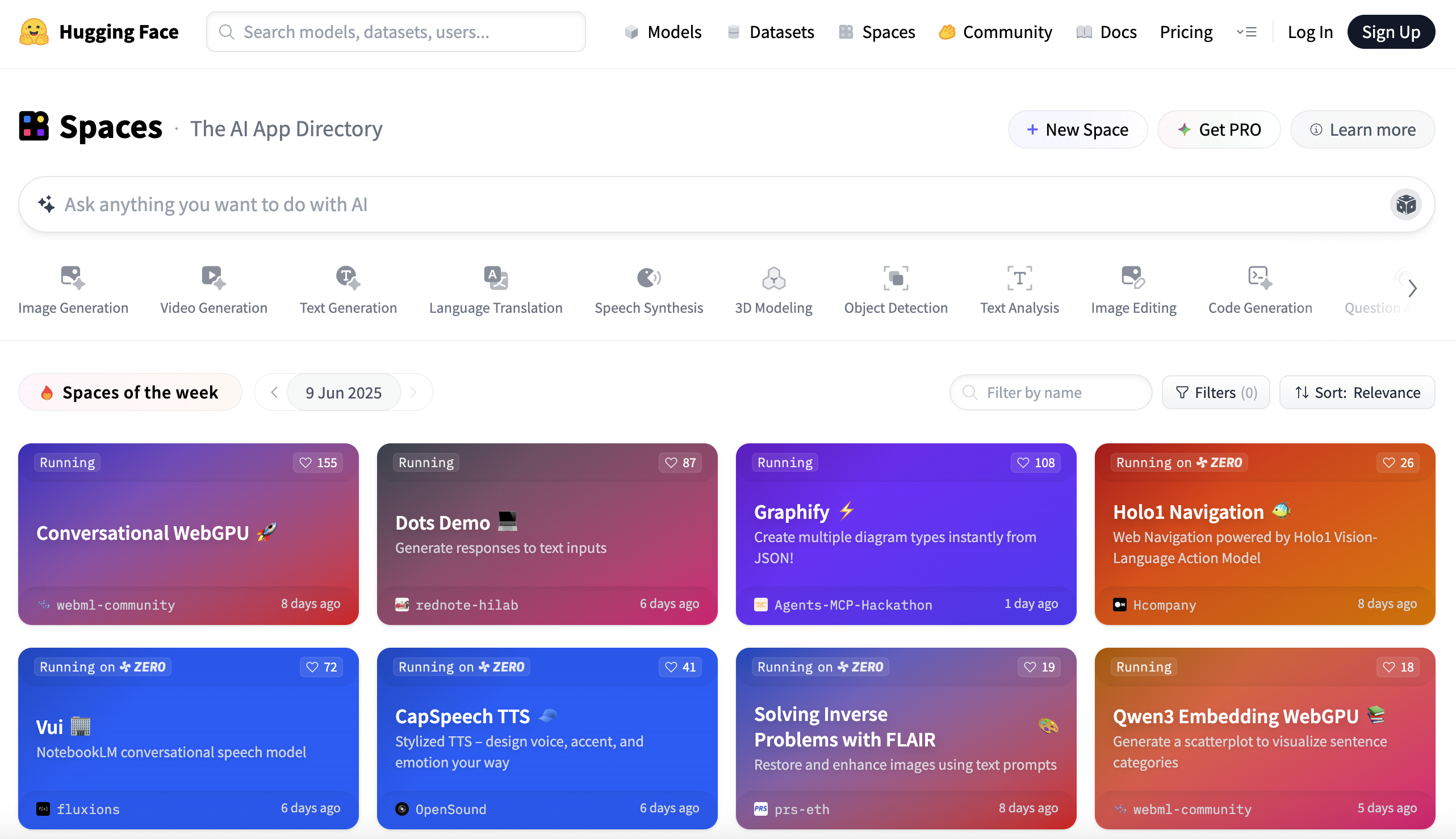Select the Code Generation category

click(x=1260, y=291)
